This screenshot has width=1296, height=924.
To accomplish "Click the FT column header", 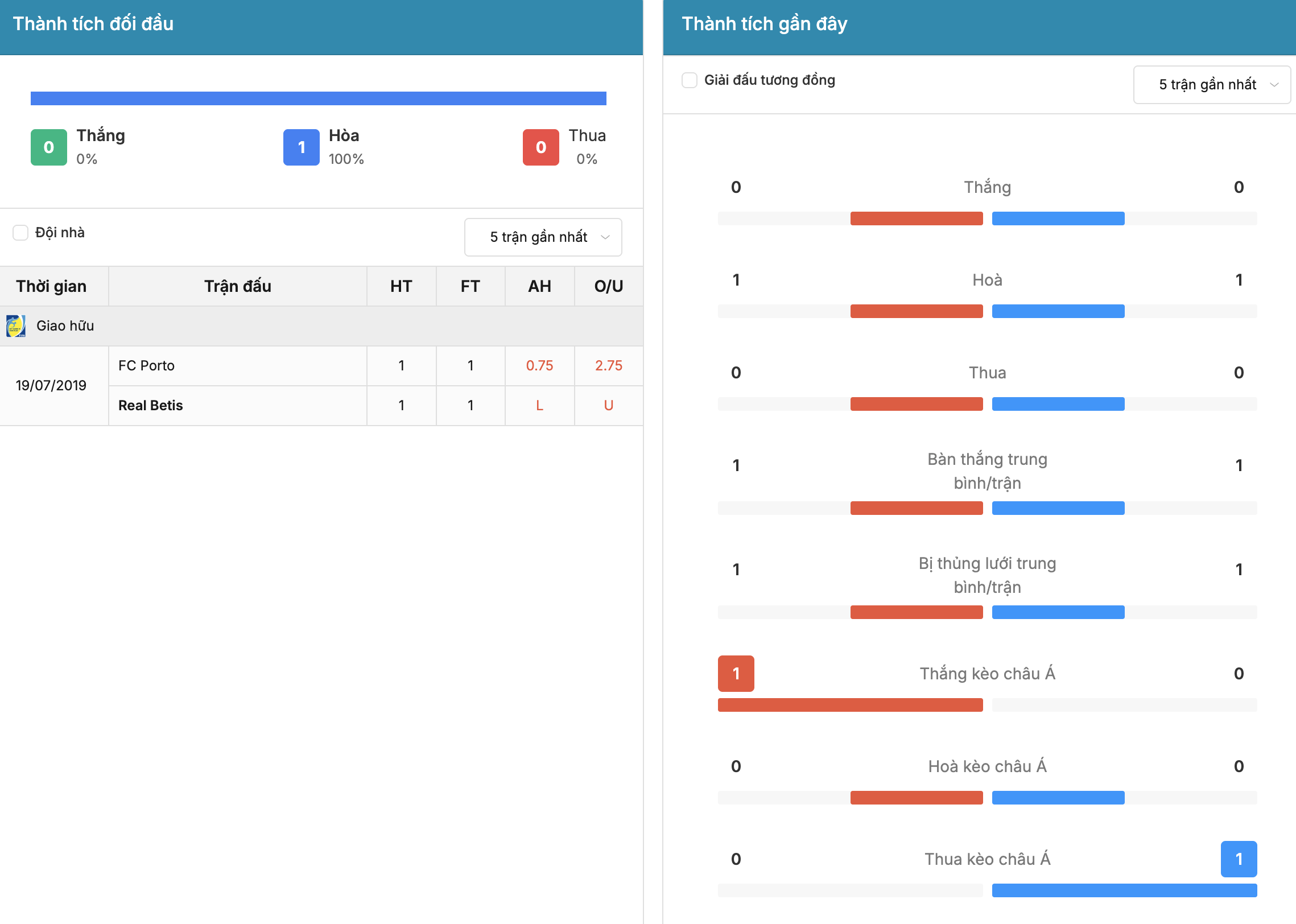I will coord(470,286).
